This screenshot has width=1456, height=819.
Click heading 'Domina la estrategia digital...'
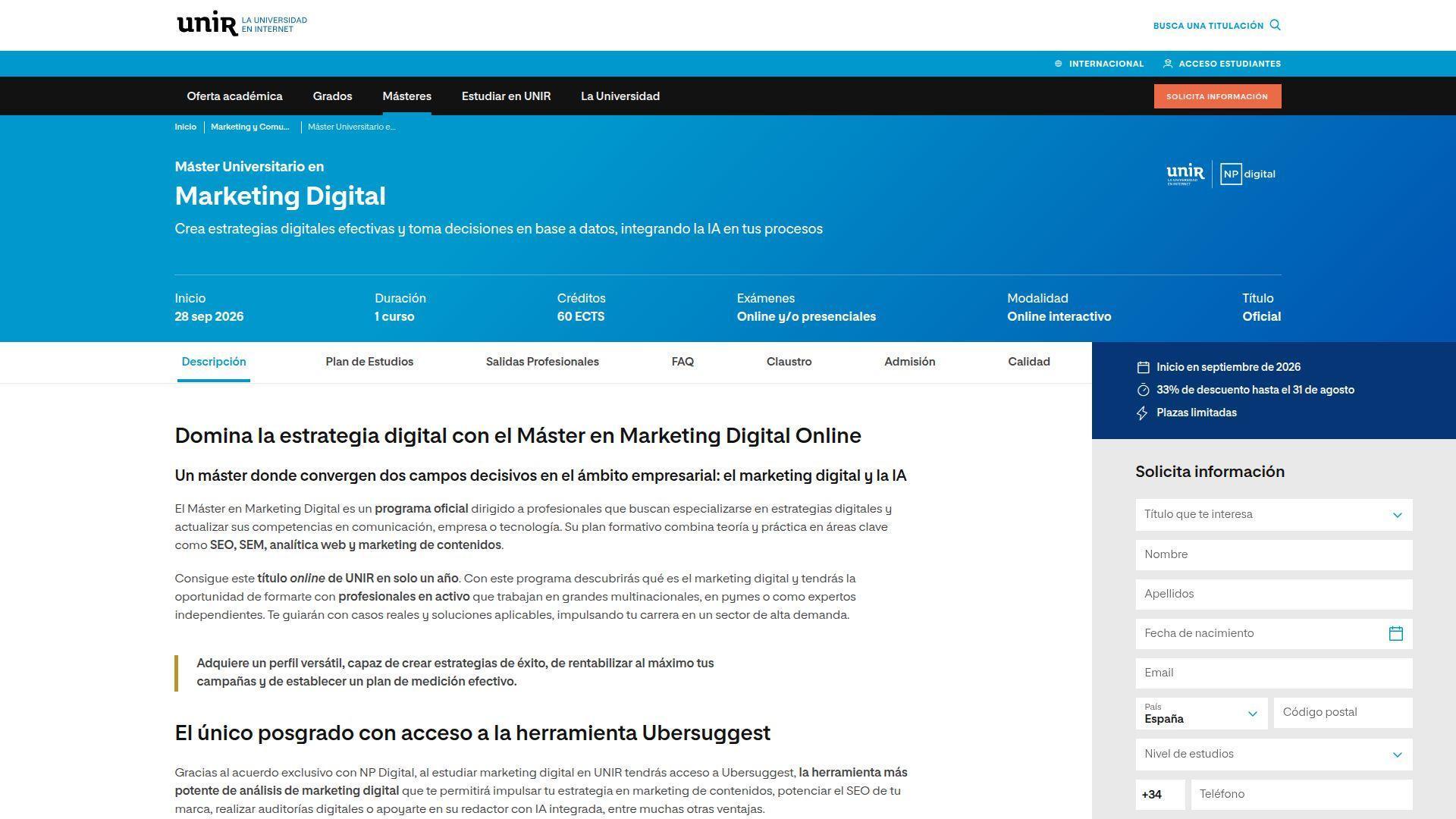click(x=518, y=436)
